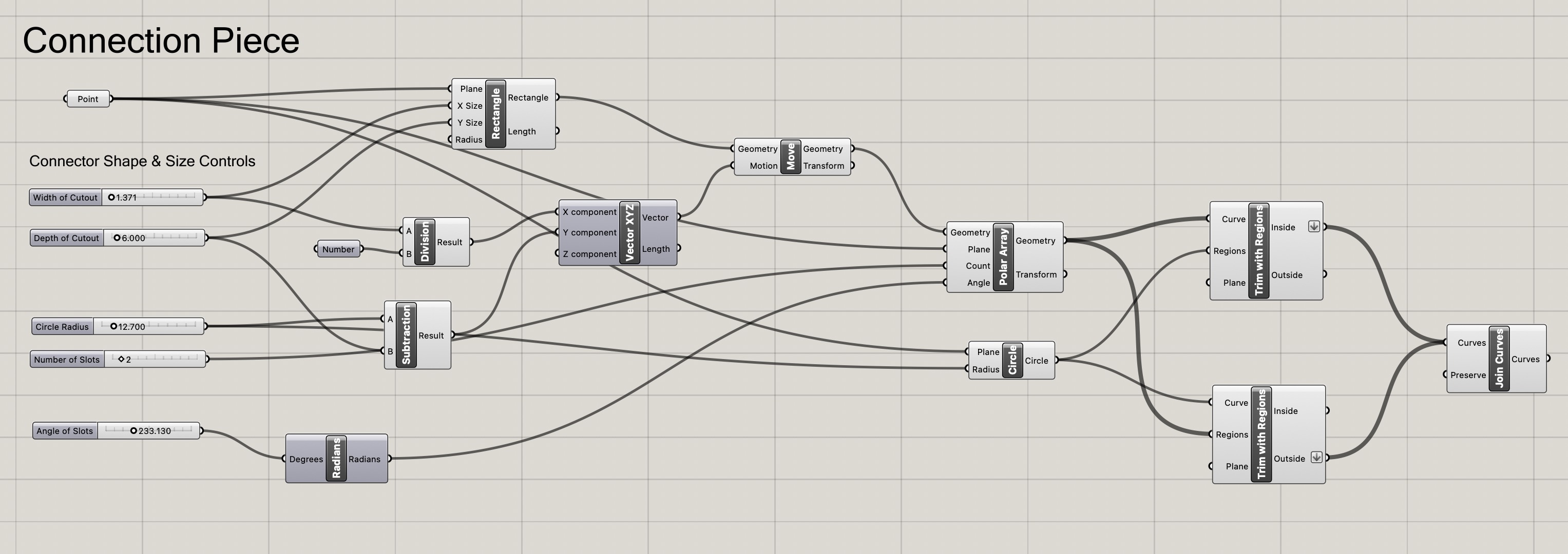
Task: Select the Join Curves component name bar
Action: 1499,359
